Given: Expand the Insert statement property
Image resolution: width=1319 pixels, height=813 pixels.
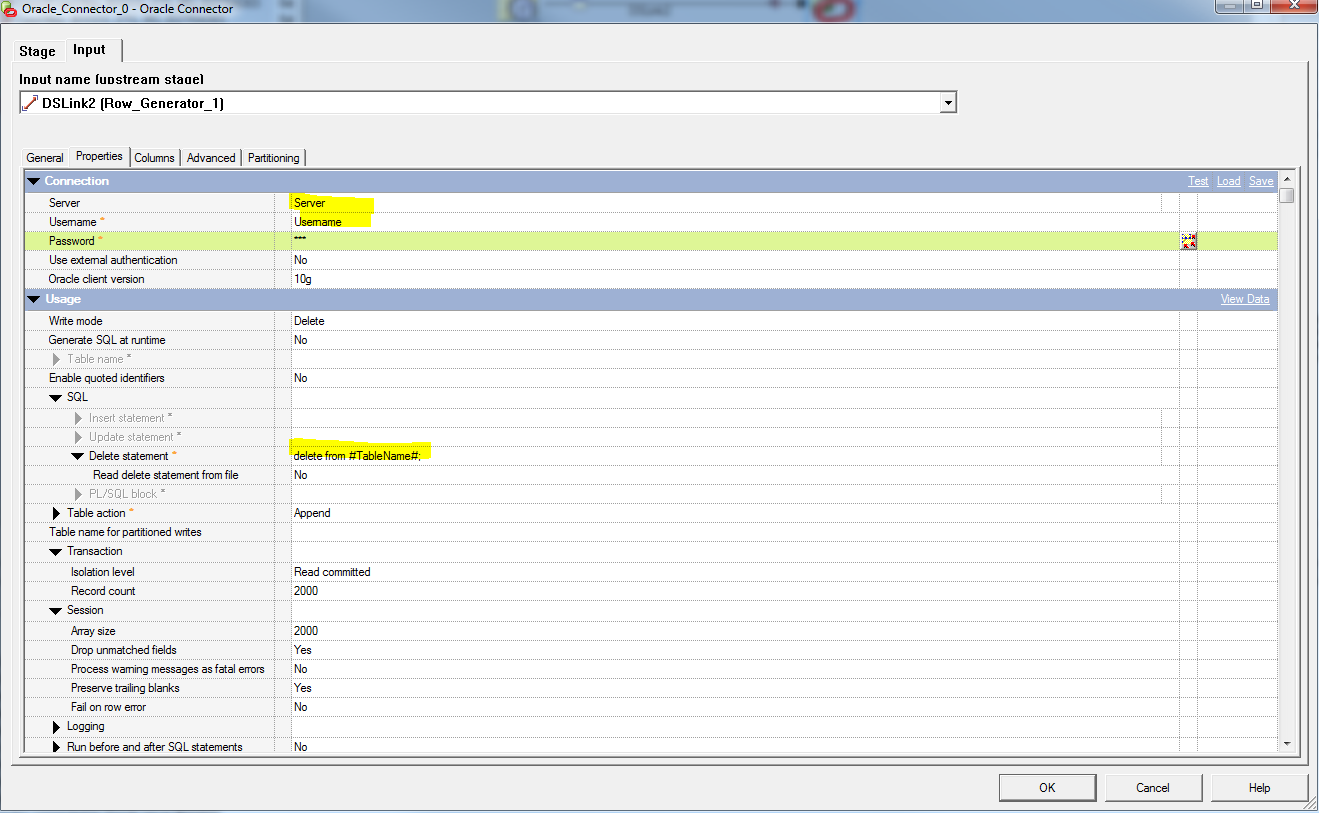Looking at the screenshot, I should point(78,418).
